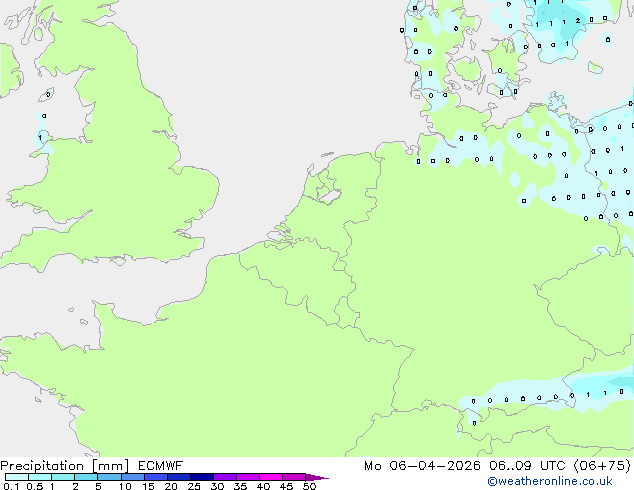Click the 35–40 mm legend color swatch

248,477
